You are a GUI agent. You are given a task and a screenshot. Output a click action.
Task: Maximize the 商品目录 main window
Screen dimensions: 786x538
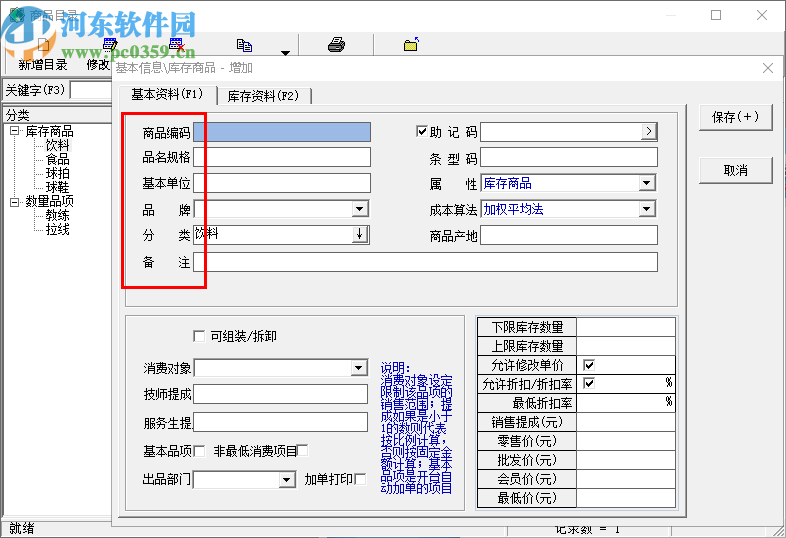pos(716,15)
